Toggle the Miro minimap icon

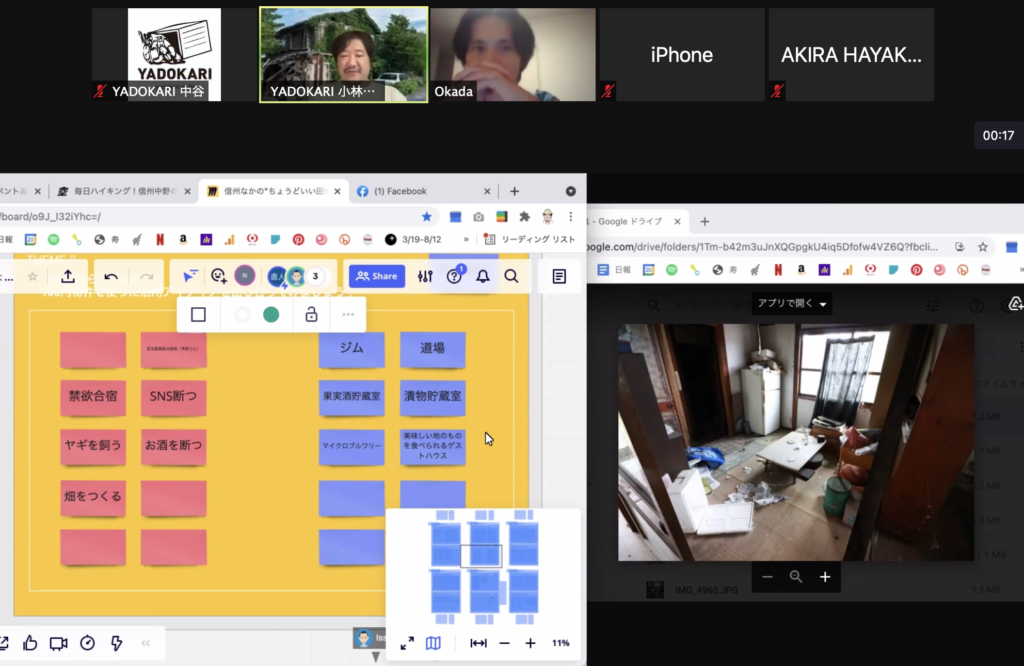coord(433,643)
